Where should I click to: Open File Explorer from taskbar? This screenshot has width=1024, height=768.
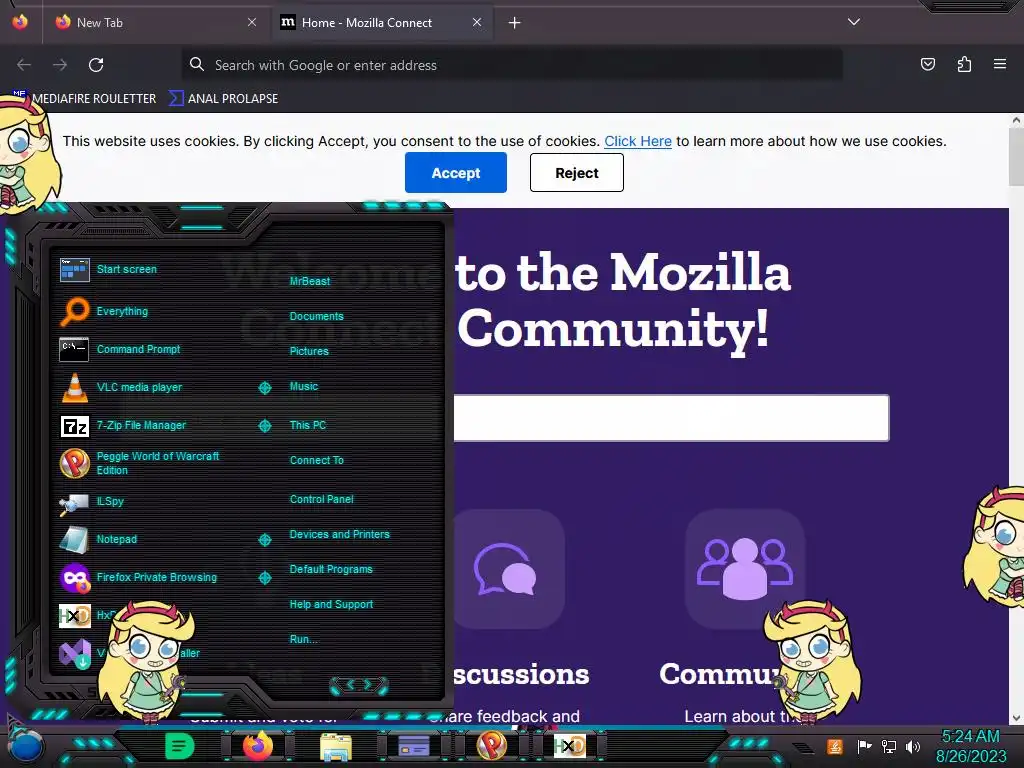pyautogui.click(x=336, y=746)
